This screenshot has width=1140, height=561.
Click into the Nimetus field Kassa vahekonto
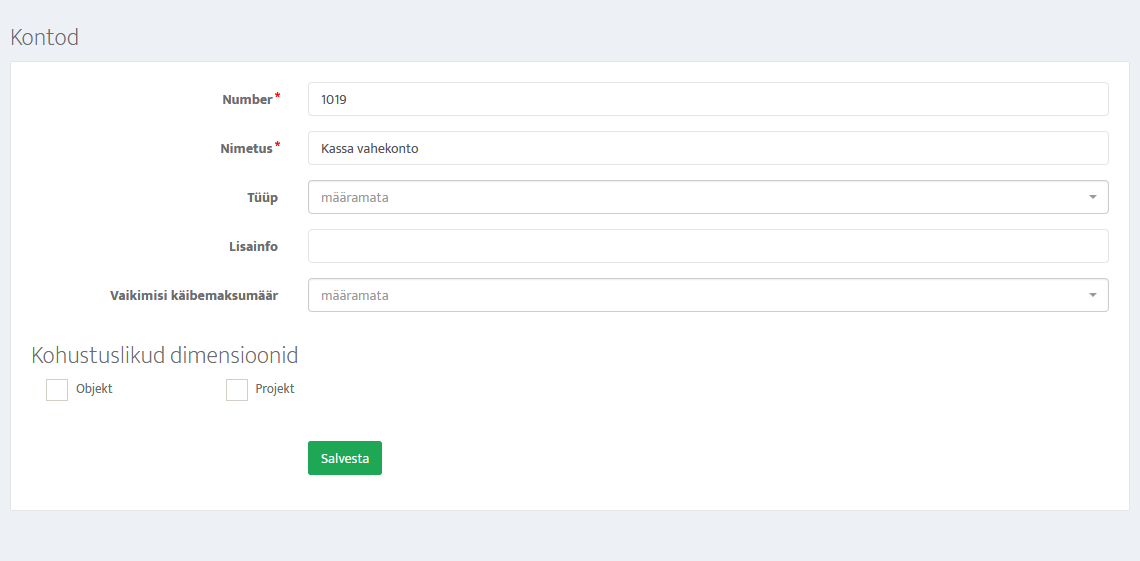tap(708, 148)
